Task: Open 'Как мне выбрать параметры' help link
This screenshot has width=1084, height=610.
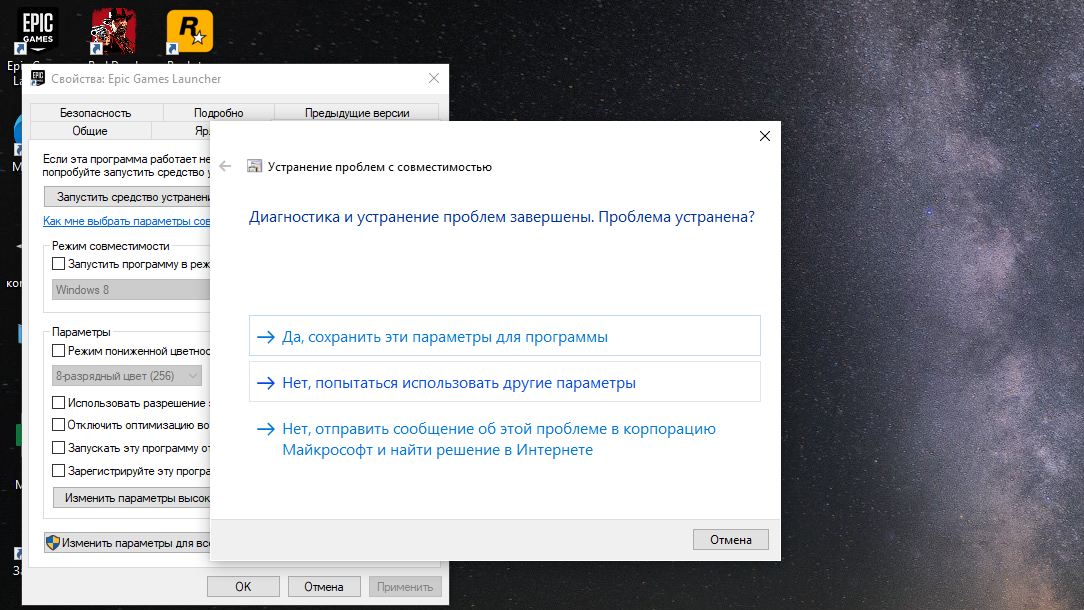Action: coord(127,221)
